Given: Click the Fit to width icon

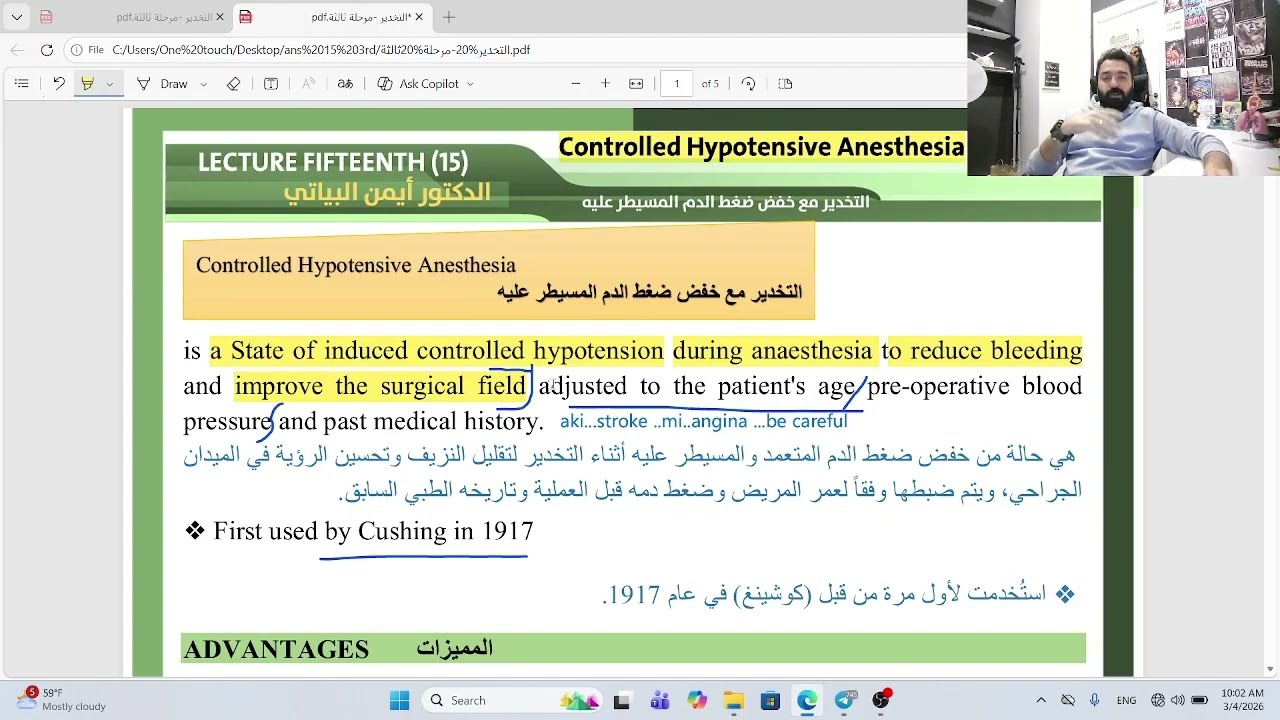Looking at the screenshot, I should coord(636,84).
